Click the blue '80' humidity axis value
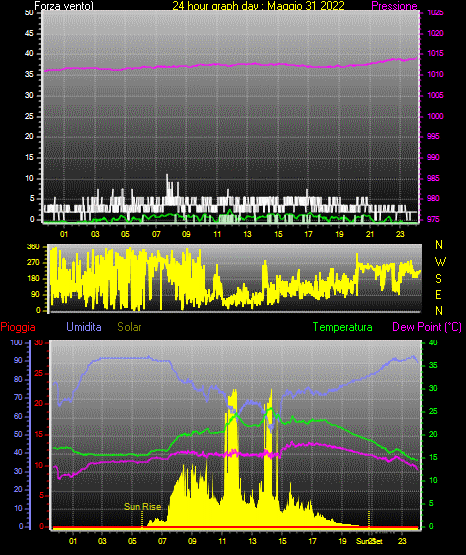The height and width of the screenshot is (555, 466). (18, 379)
